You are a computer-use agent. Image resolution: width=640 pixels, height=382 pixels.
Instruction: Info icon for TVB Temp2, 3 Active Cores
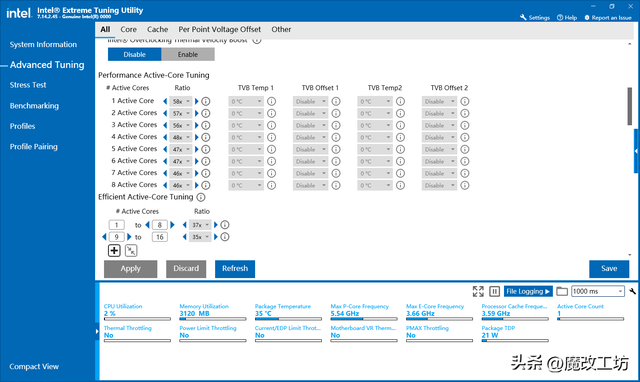400,125
